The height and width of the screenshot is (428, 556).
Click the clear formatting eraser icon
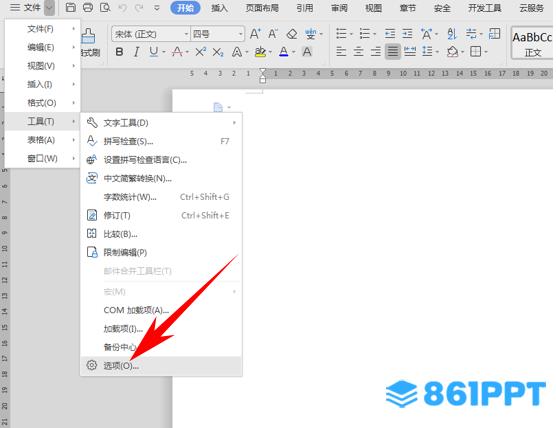292,34
